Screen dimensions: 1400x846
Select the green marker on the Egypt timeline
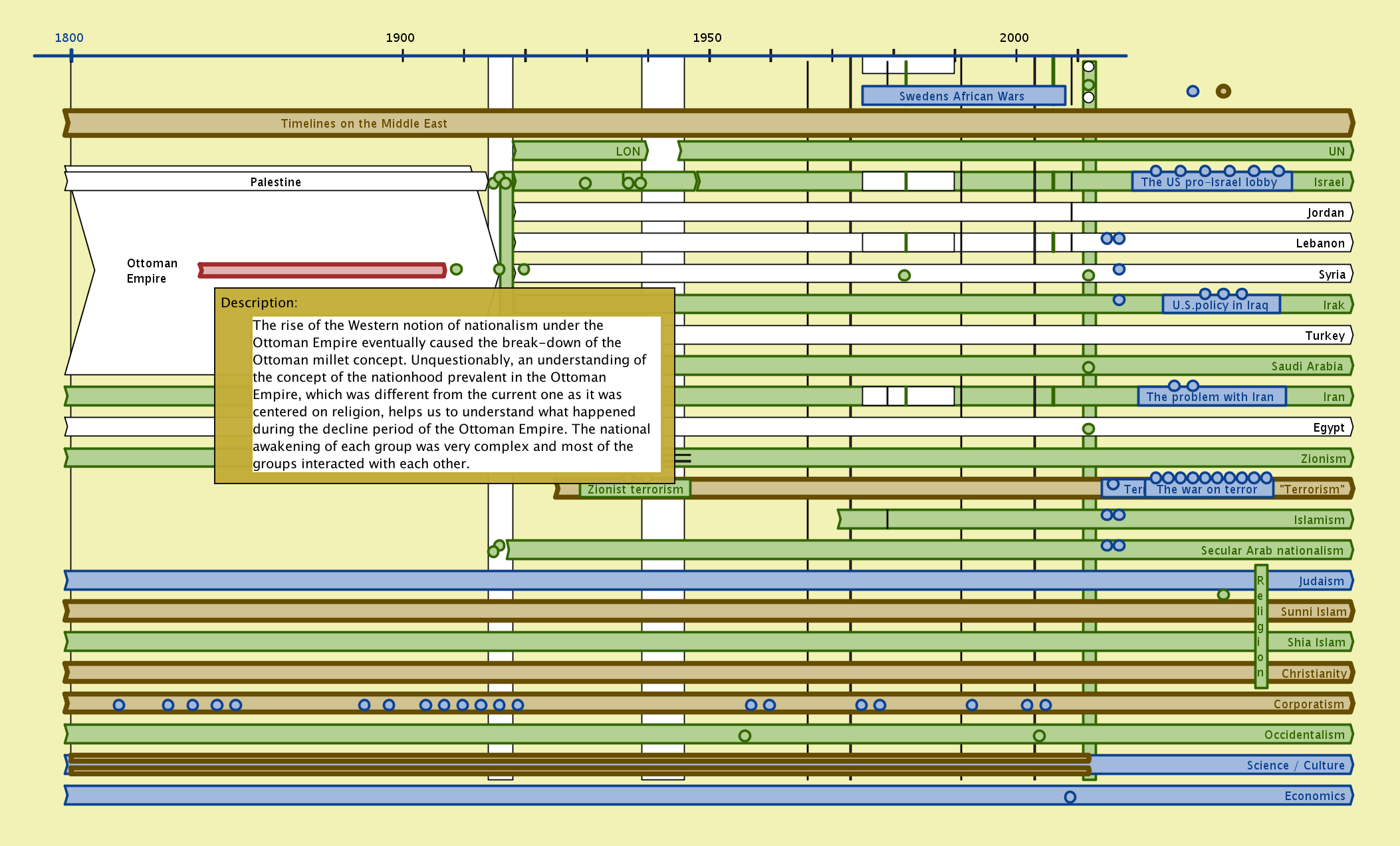click(x=1088, y=429)
